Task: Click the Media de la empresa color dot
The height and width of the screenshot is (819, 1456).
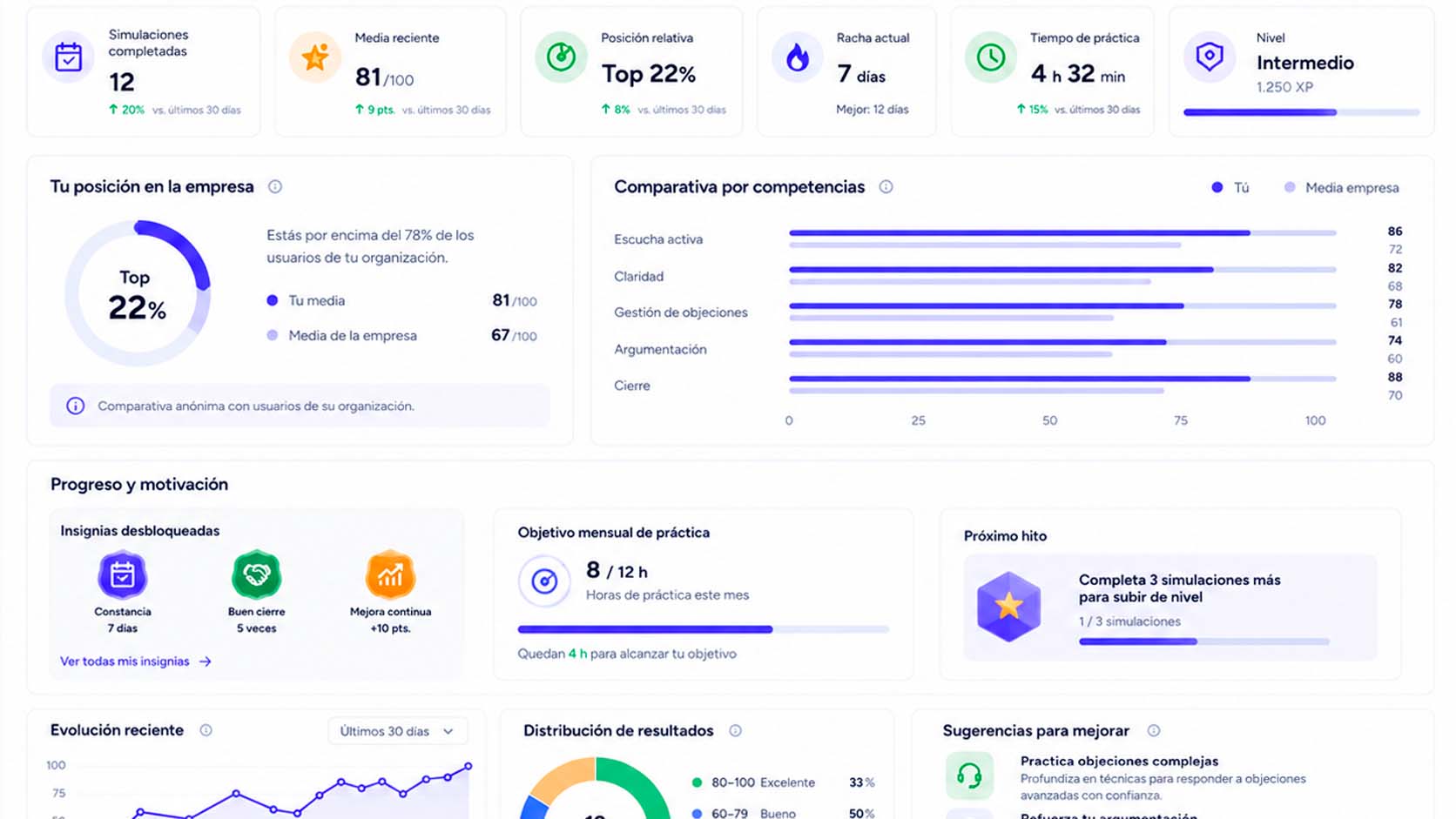Action: pyautogui.click(x=273, y=335)
